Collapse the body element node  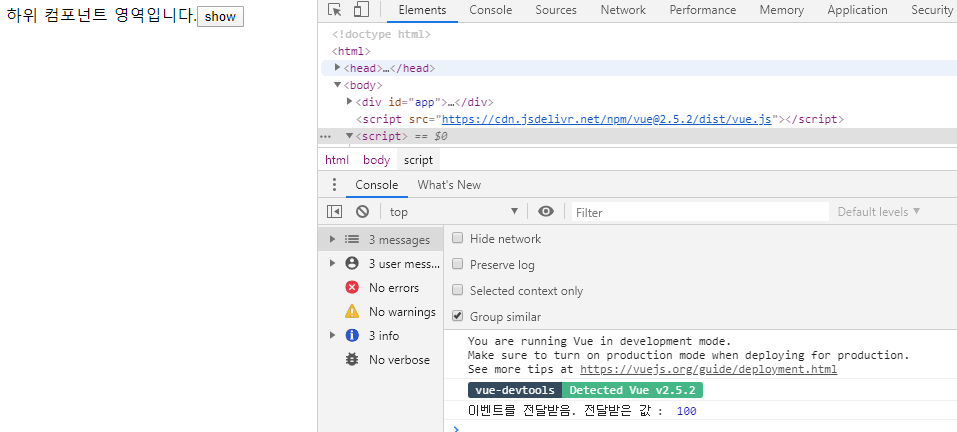(338, 85)
